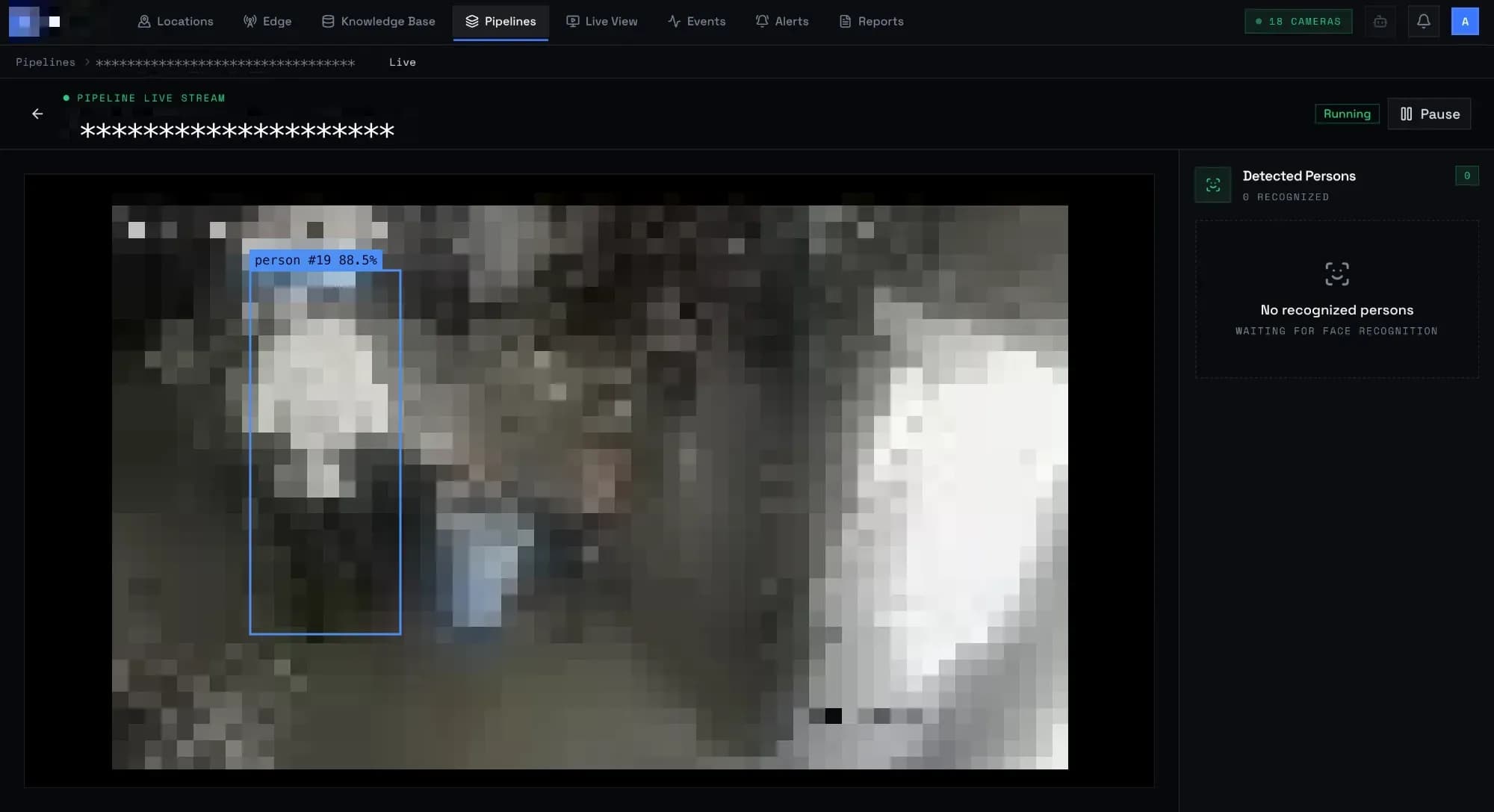Click the Detected Persons face-scan icon
The width and height of the screenshot is (1494, 812).
point(1213,185)
